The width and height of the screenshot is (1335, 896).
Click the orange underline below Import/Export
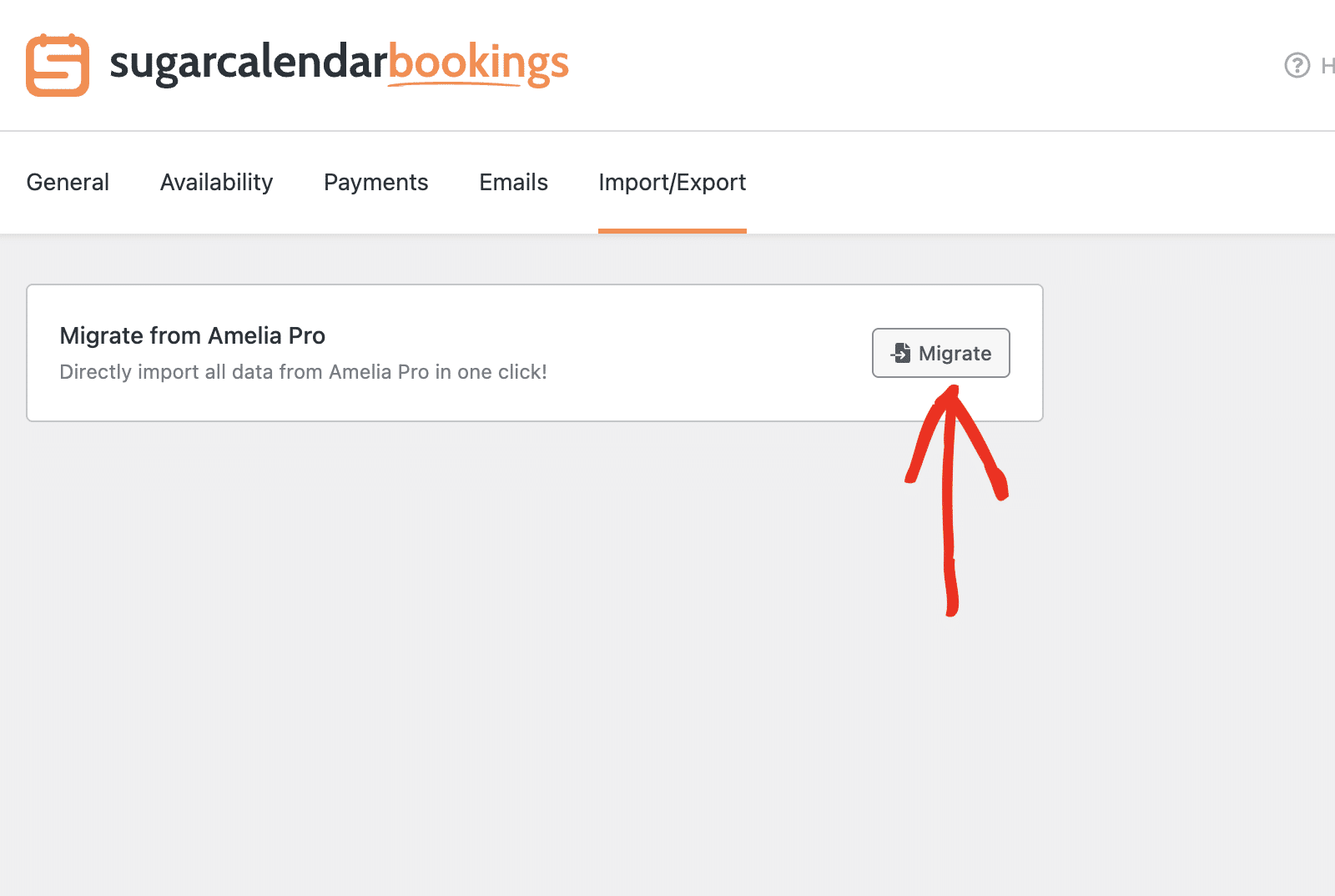point(672,230)
